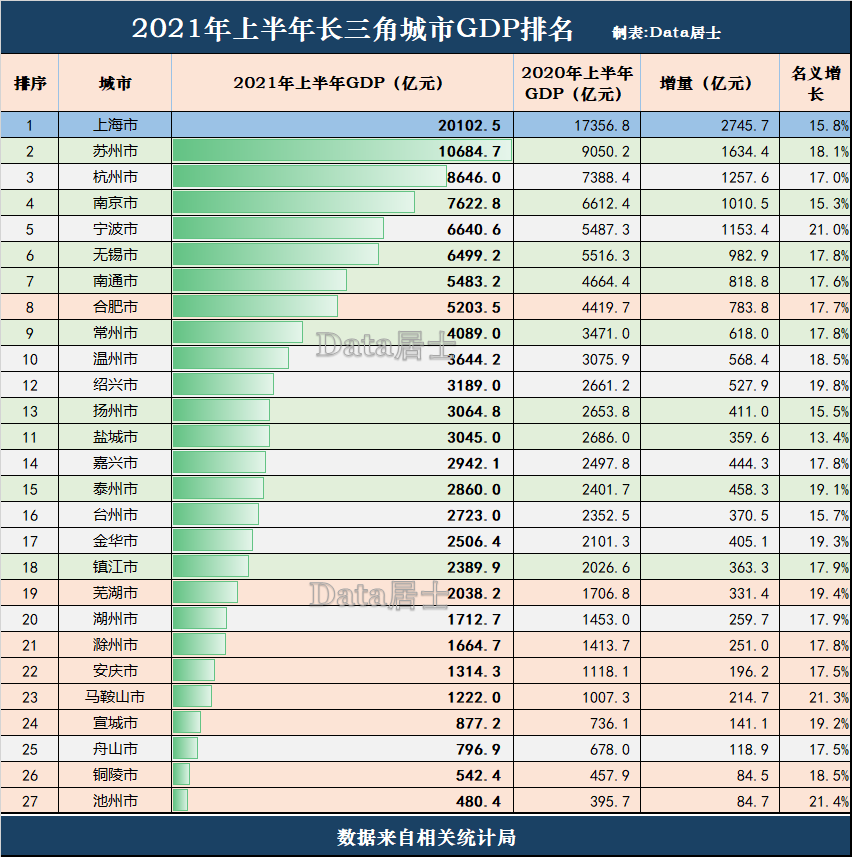Click the increment value 1153.4

(744, 230)
